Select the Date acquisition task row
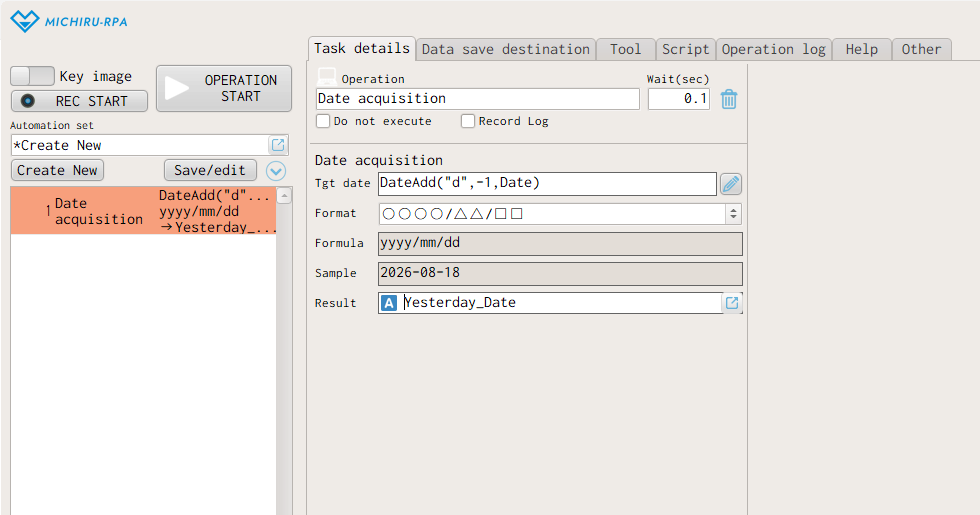980x515 pixels. 143,211
